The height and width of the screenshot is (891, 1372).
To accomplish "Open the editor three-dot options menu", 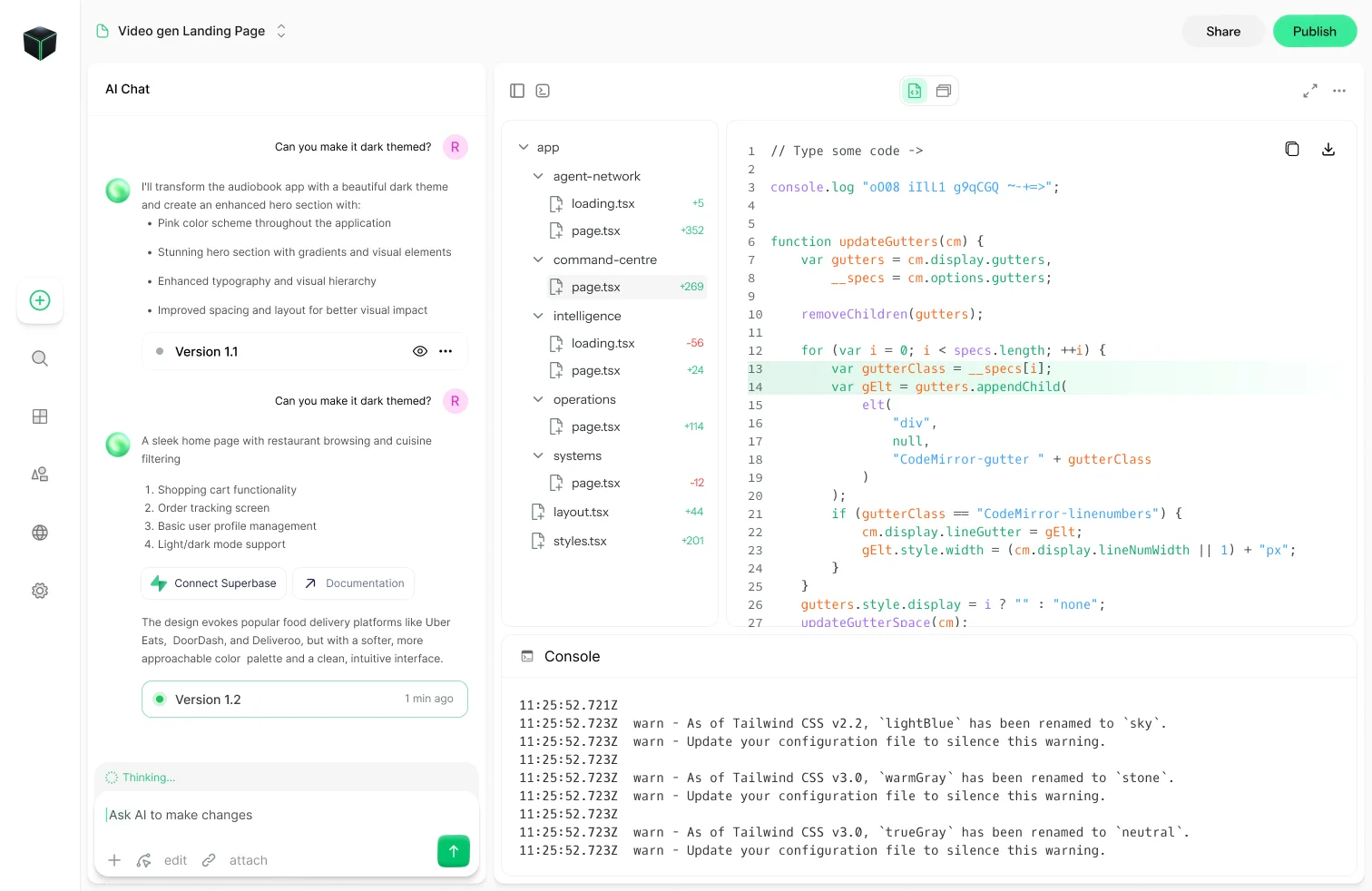I will click(x=1339, y=91).
